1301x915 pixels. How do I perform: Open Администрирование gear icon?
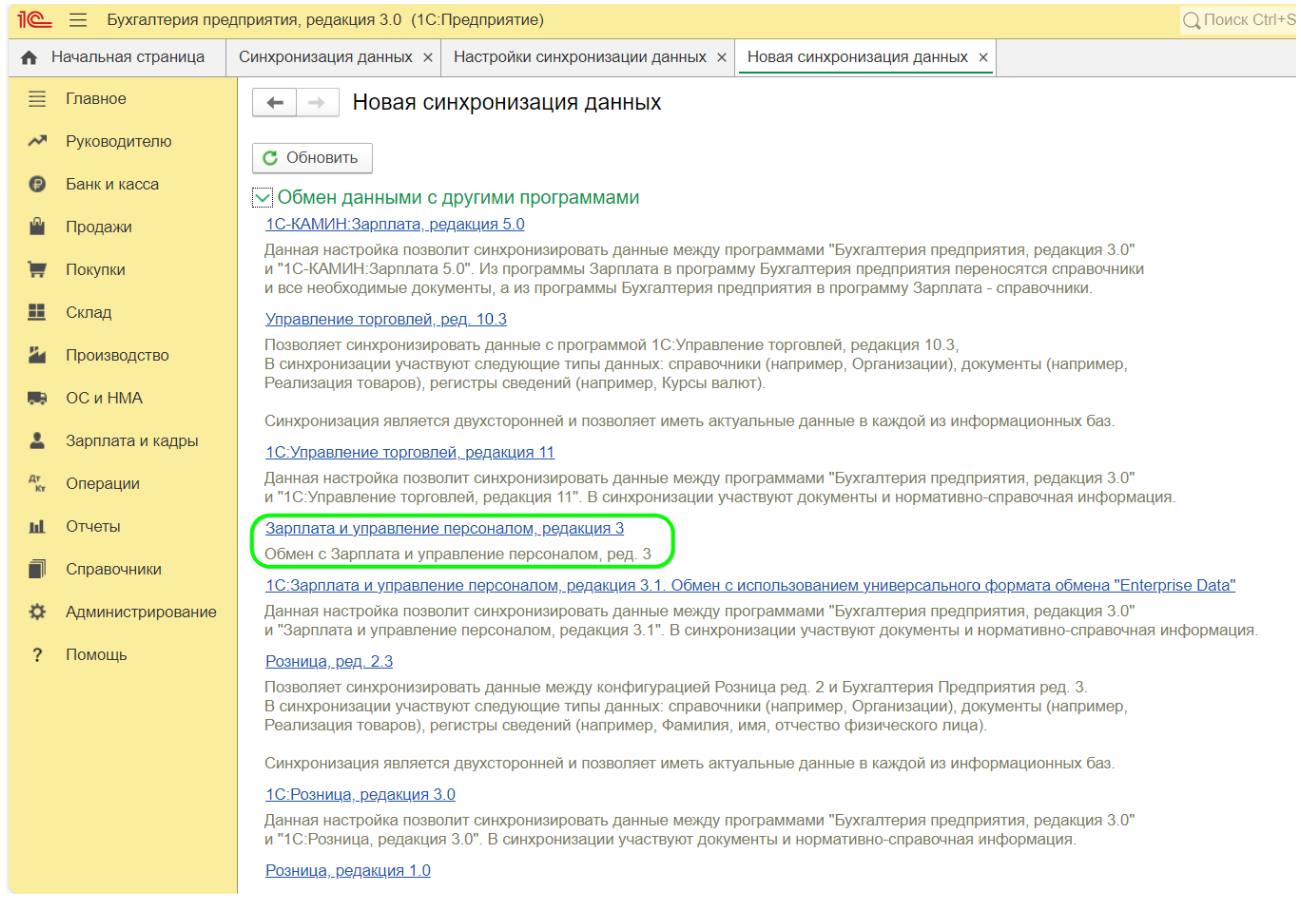[38, 612]
